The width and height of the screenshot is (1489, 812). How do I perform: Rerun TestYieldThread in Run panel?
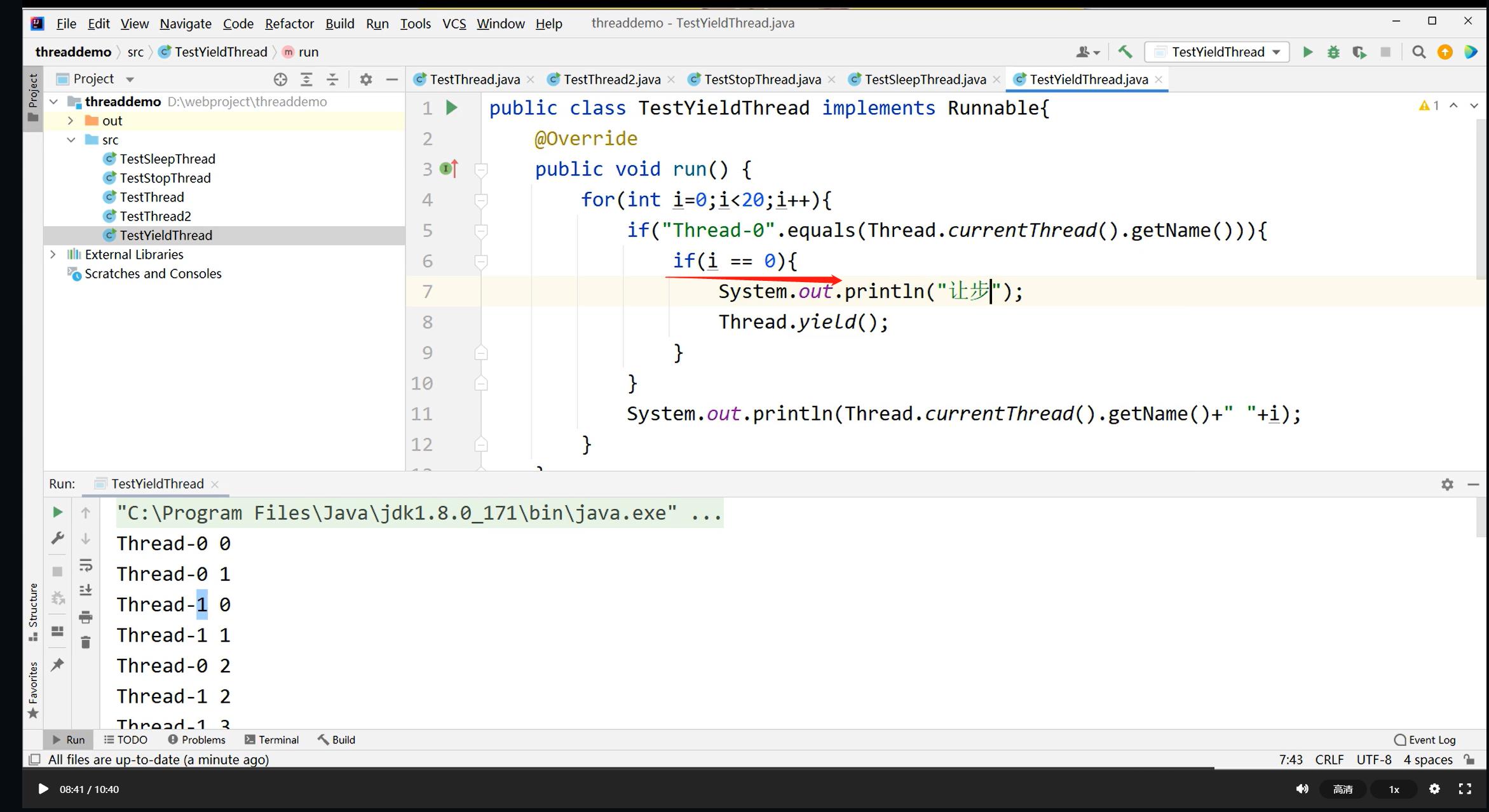(57, 512)
